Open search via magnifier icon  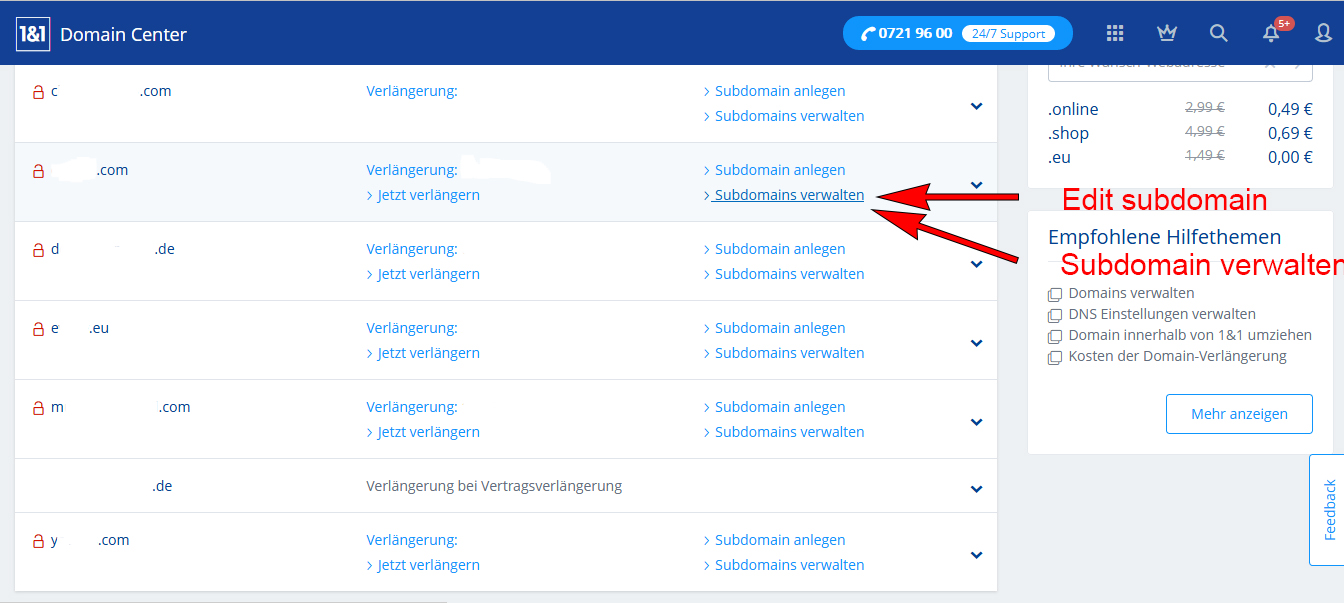coord(1218,33)
